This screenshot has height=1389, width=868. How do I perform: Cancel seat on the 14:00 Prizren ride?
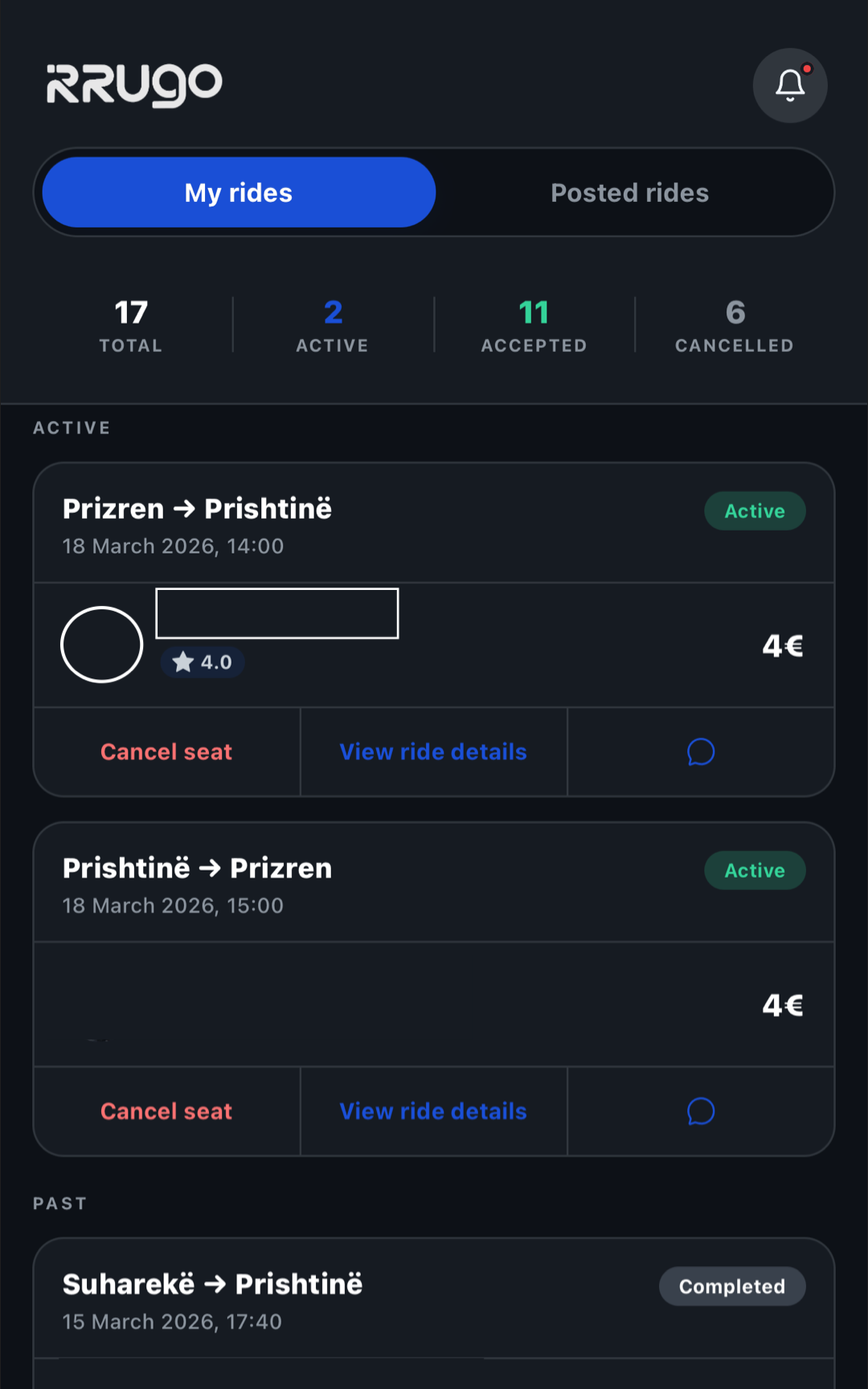[166, 752]
